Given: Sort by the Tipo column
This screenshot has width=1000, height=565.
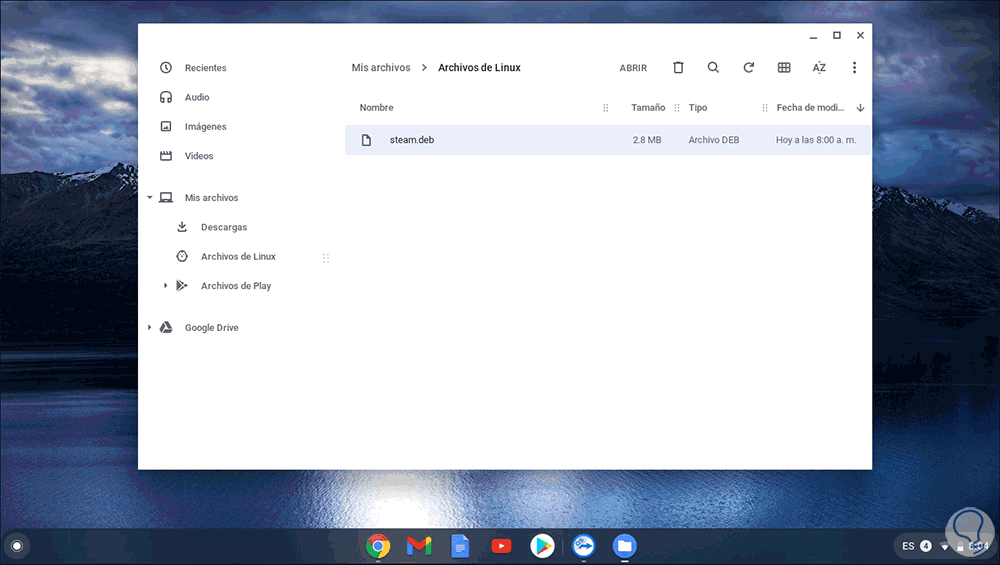Looking at the screenshot, I should pos(698,108).
